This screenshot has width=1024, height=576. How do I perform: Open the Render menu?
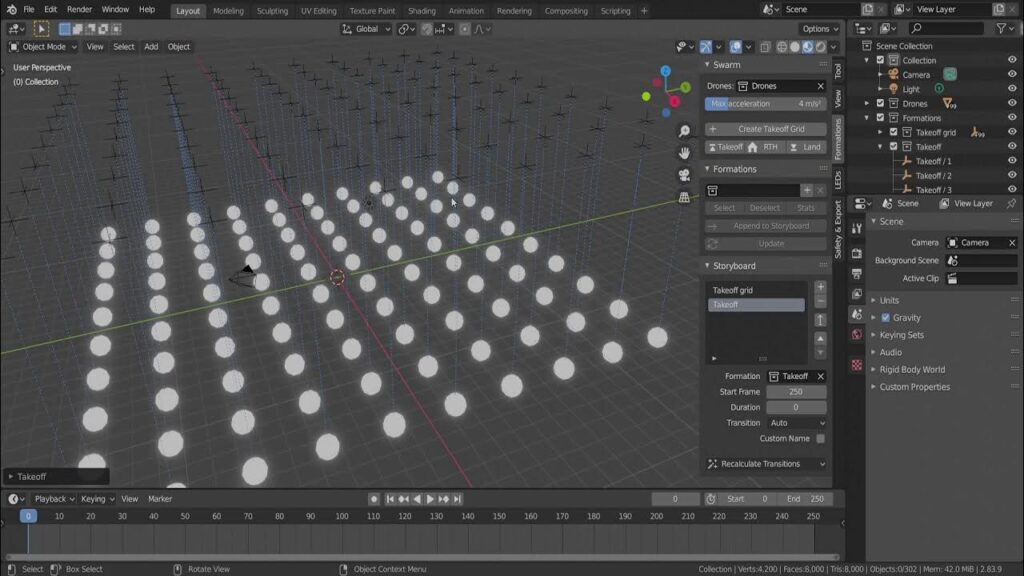pos(79,10)
